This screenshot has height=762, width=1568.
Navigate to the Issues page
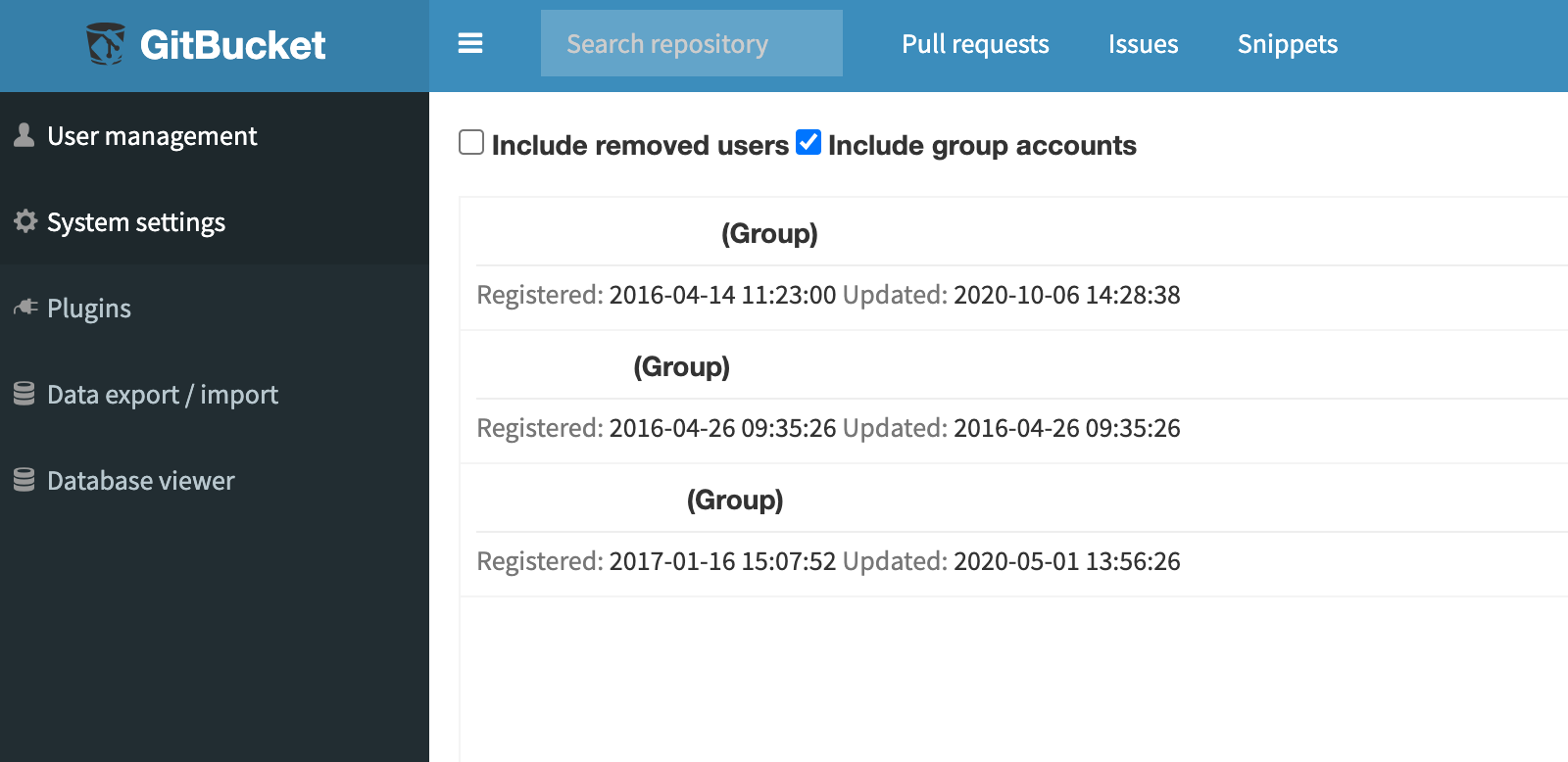coord(1143,44)
